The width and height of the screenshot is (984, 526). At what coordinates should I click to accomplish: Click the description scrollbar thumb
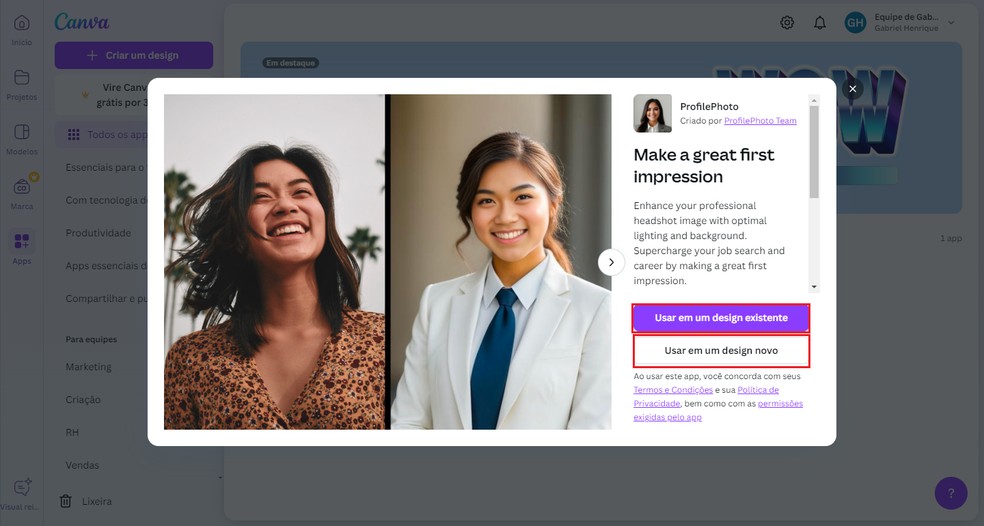pyautogui.click(x=814, y=152)
